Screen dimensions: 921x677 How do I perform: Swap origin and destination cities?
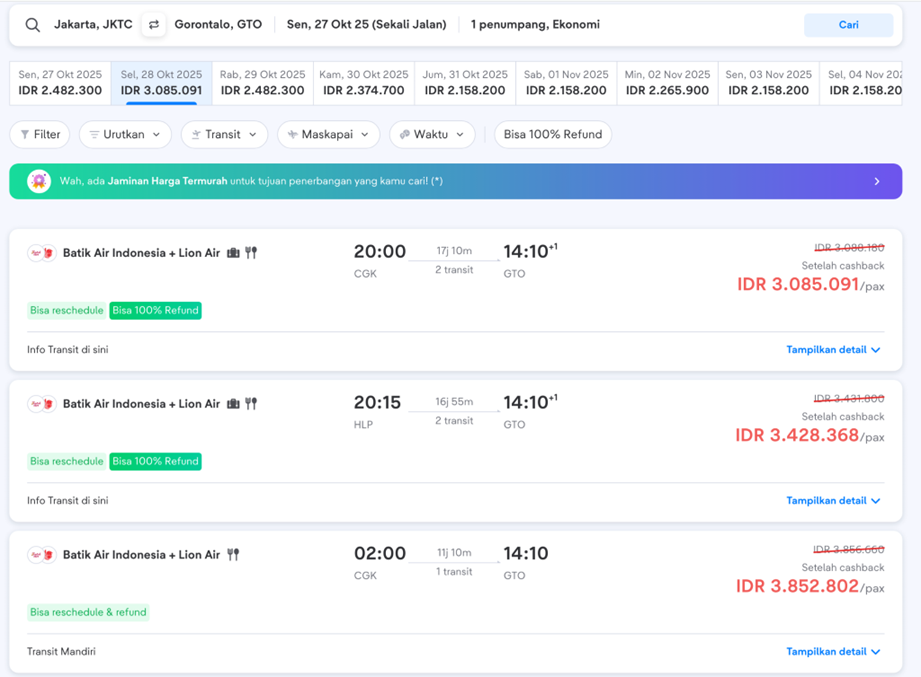click(x=154, y=25)
